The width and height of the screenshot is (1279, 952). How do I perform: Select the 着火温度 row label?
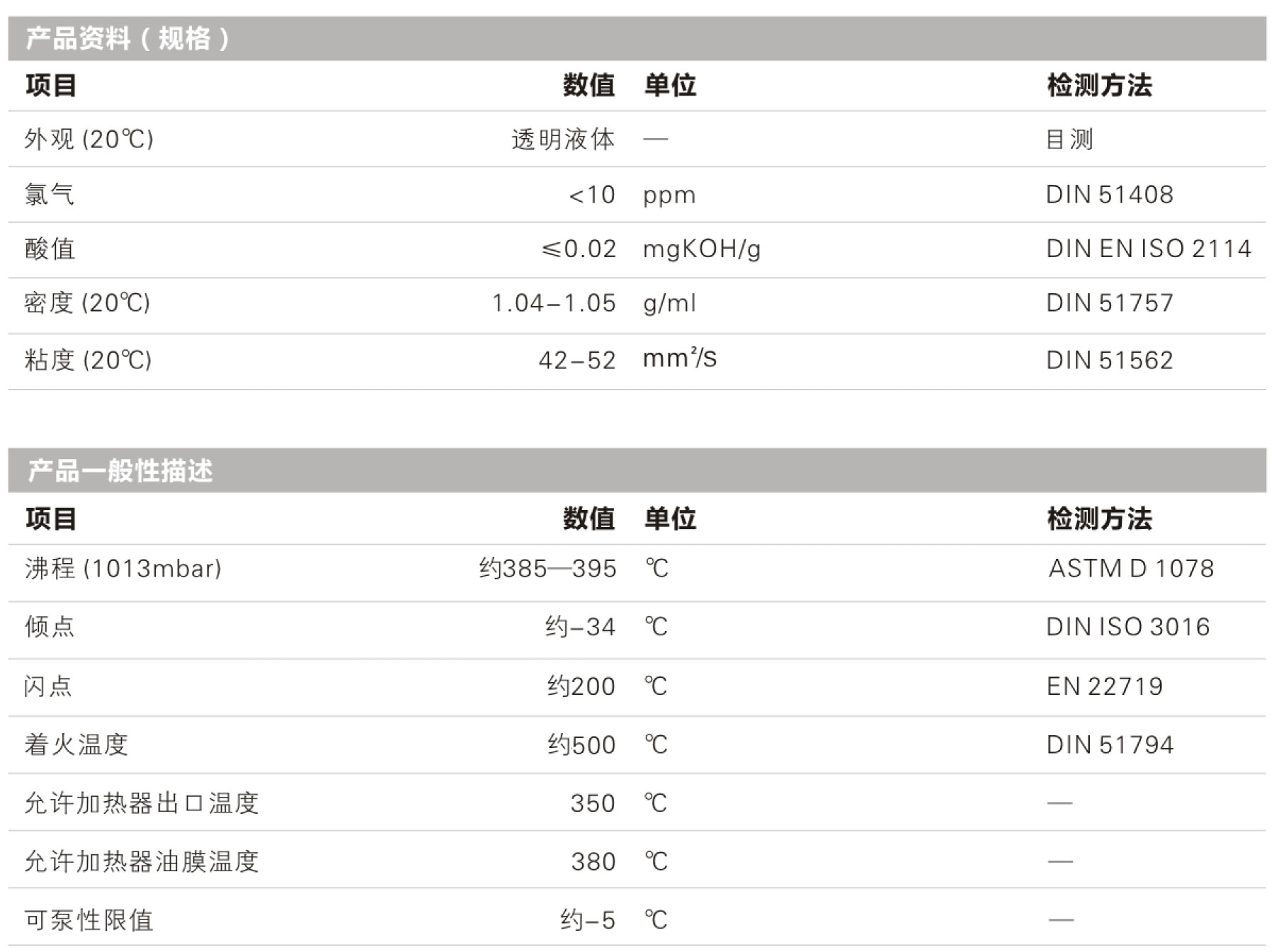tap(76, 745)
